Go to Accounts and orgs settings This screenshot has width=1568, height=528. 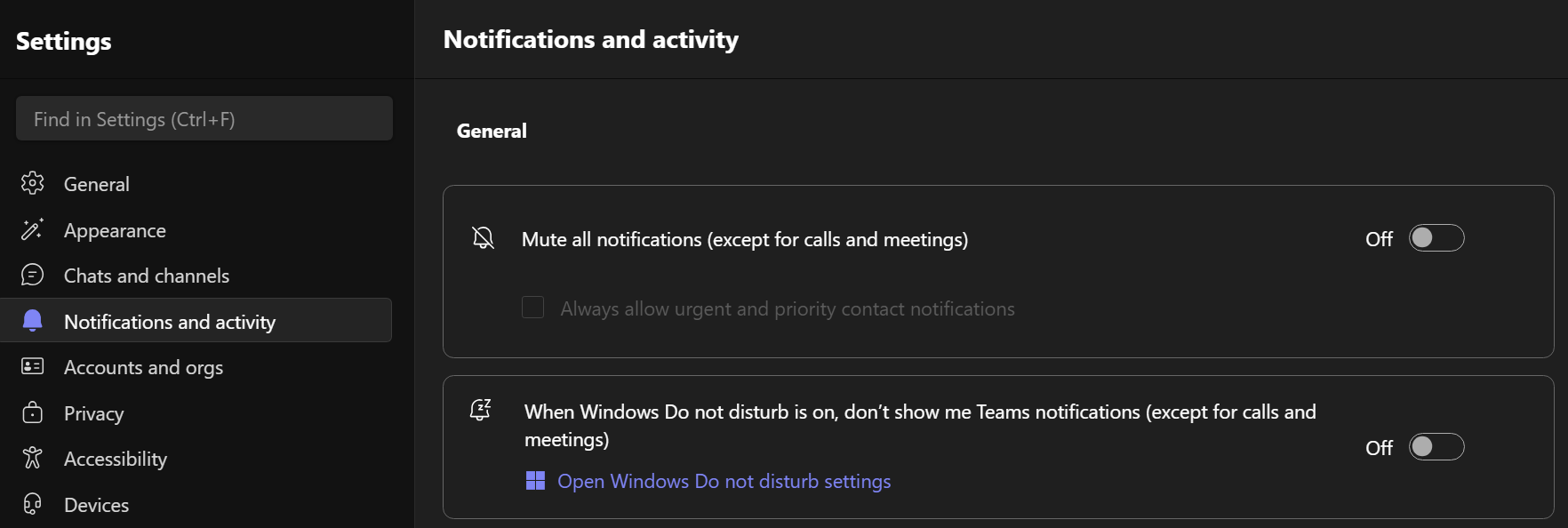pos(143,367)
